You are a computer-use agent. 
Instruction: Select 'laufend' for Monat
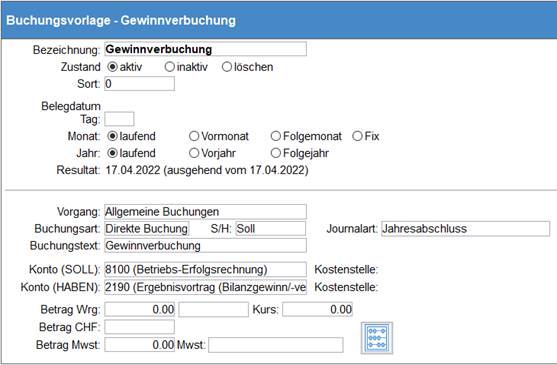coord(112,136)
